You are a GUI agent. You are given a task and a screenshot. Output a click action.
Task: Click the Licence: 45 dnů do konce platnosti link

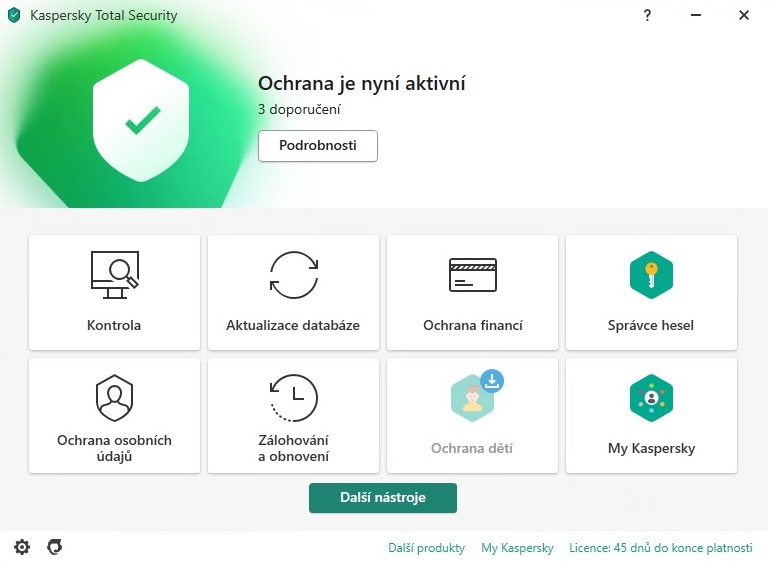[x=661, y=548]
